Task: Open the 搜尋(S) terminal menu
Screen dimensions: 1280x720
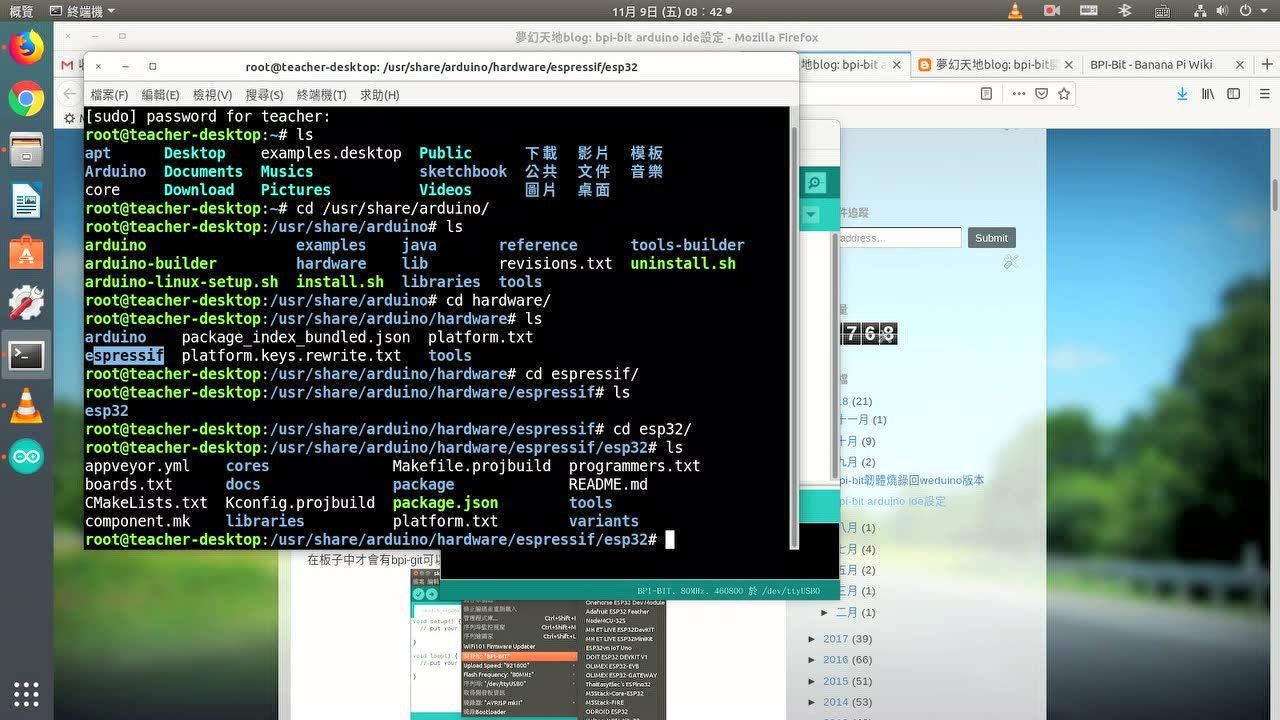Action: tap(264, 95)
